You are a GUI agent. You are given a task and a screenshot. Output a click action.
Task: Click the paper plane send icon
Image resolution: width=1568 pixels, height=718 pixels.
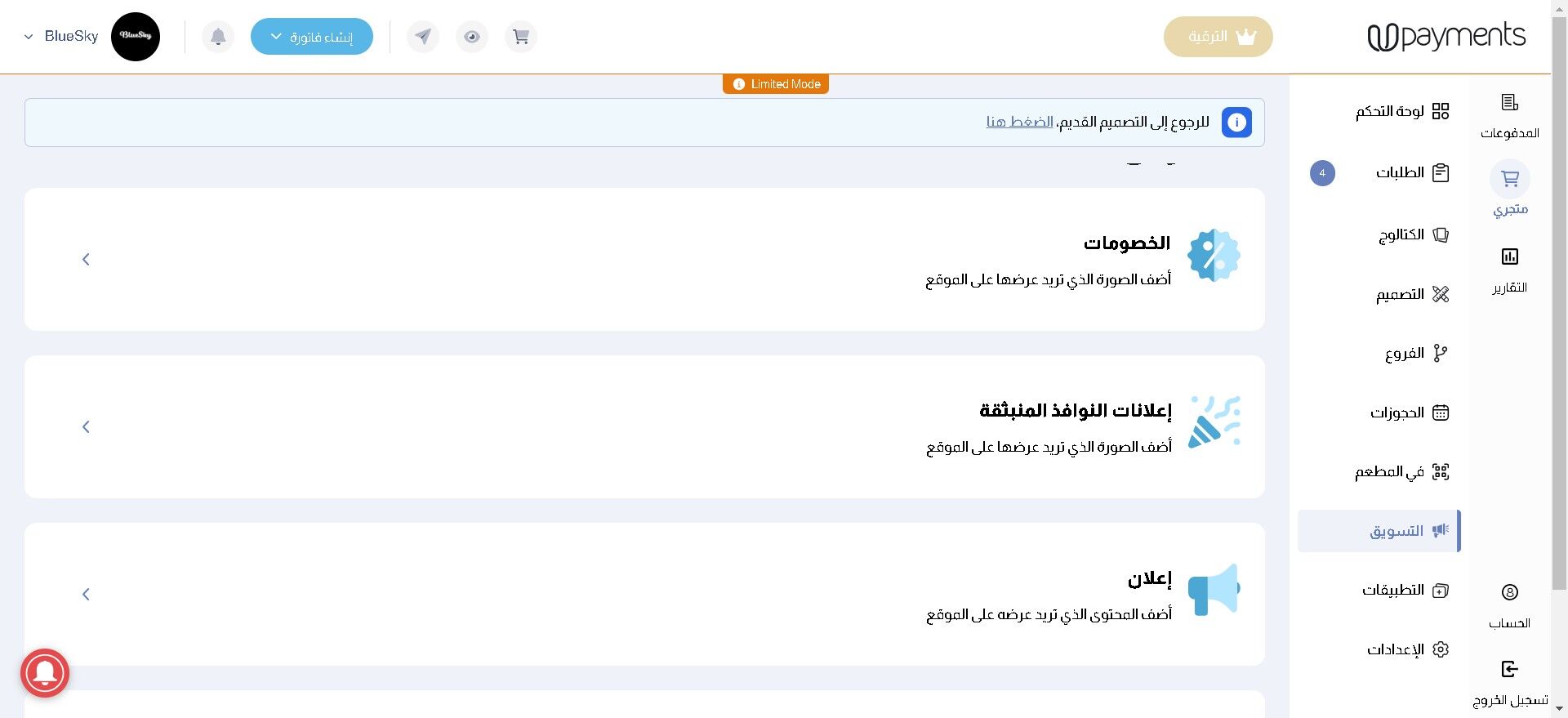click(x=423, y=37)
